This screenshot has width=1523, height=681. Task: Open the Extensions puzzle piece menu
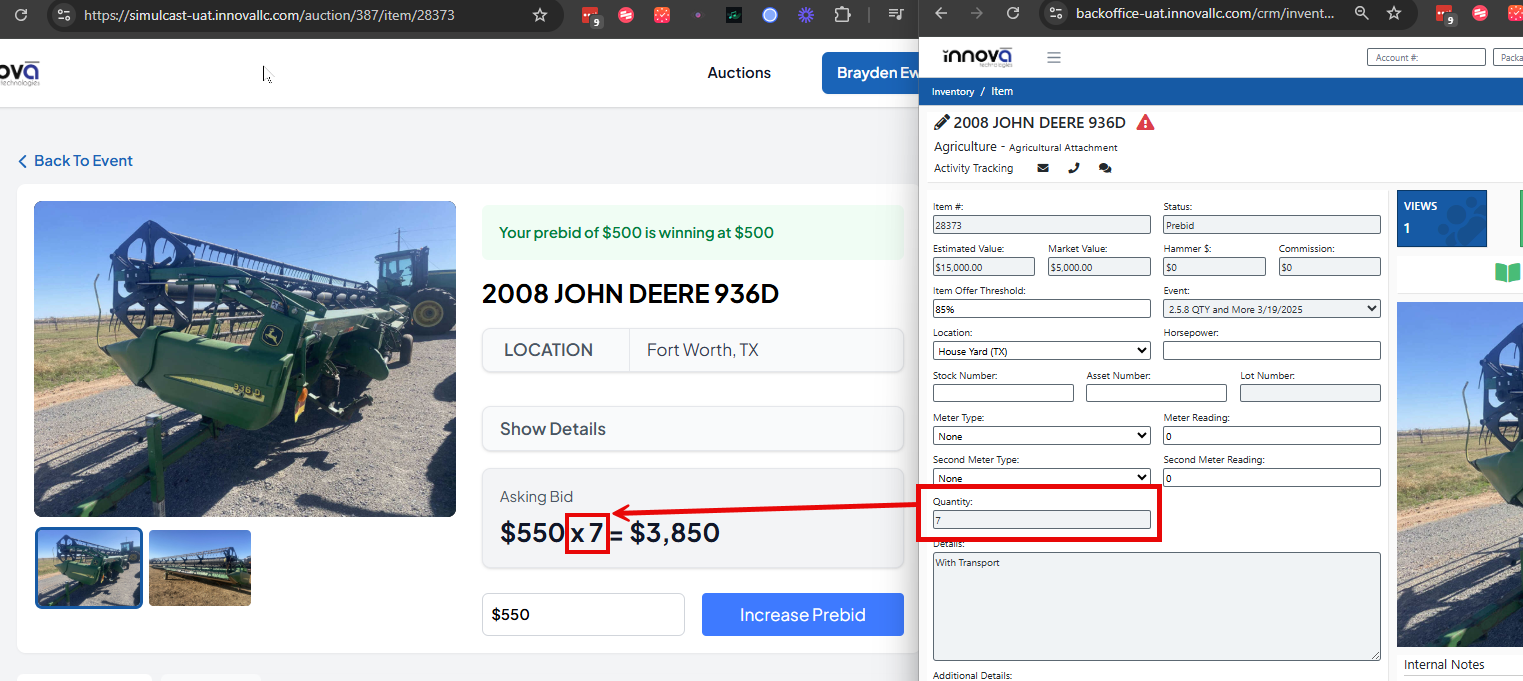click(x=842, y=15)
